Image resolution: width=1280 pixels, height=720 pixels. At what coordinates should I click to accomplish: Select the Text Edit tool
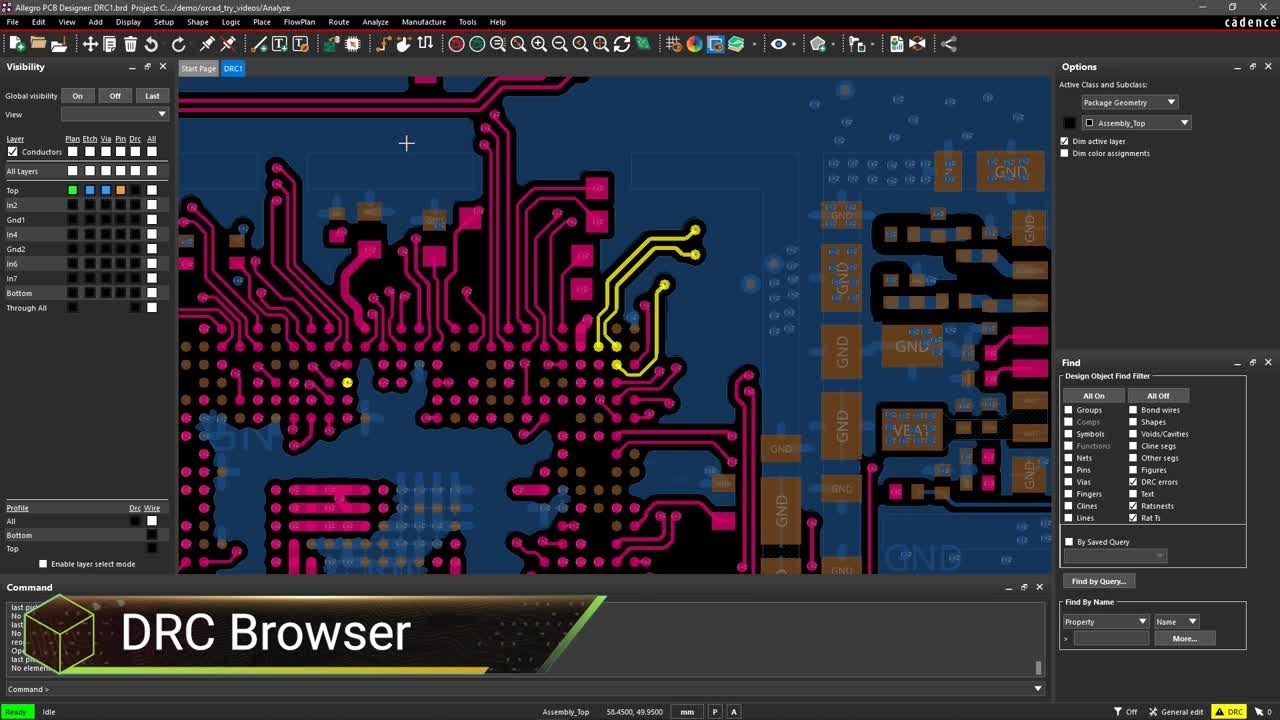(299, 44)
